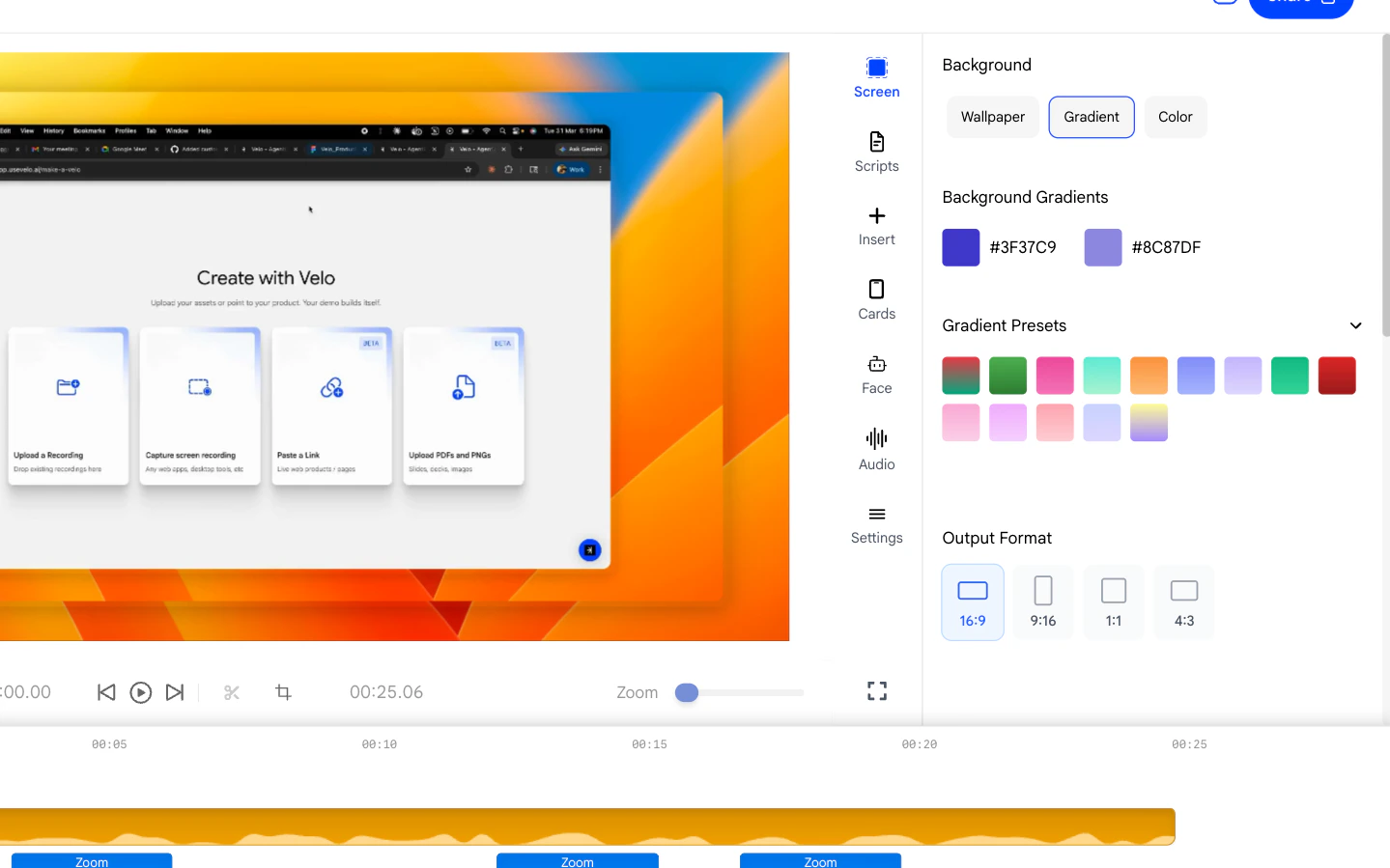1390x868 pixels.
Task: Open the Audio panel
Action: (x=876, y=450)
